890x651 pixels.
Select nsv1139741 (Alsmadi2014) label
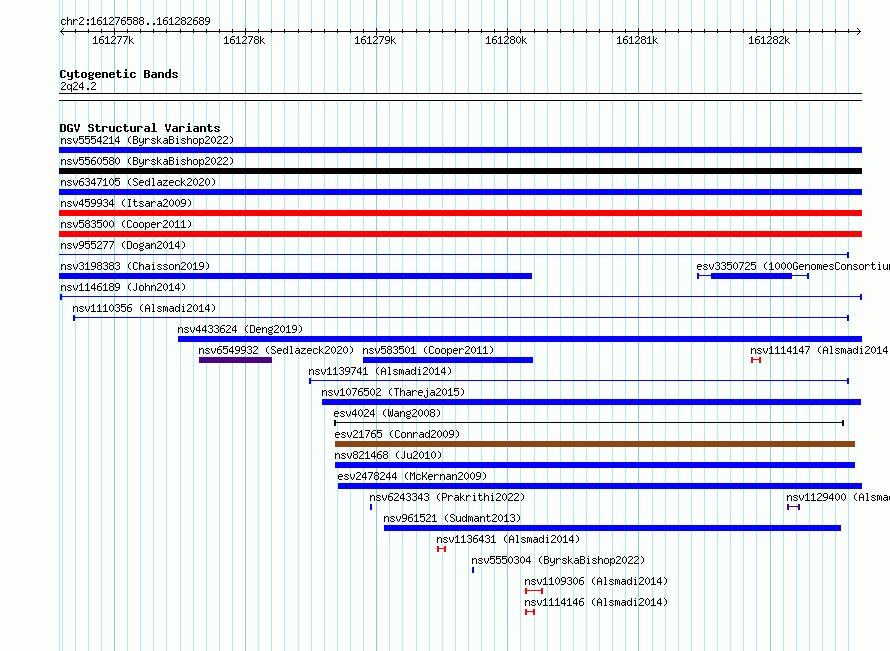point(380,371)
